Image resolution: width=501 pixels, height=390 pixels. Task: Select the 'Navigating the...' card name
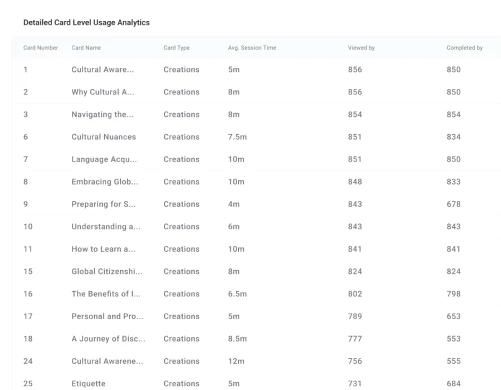(102, 114)
